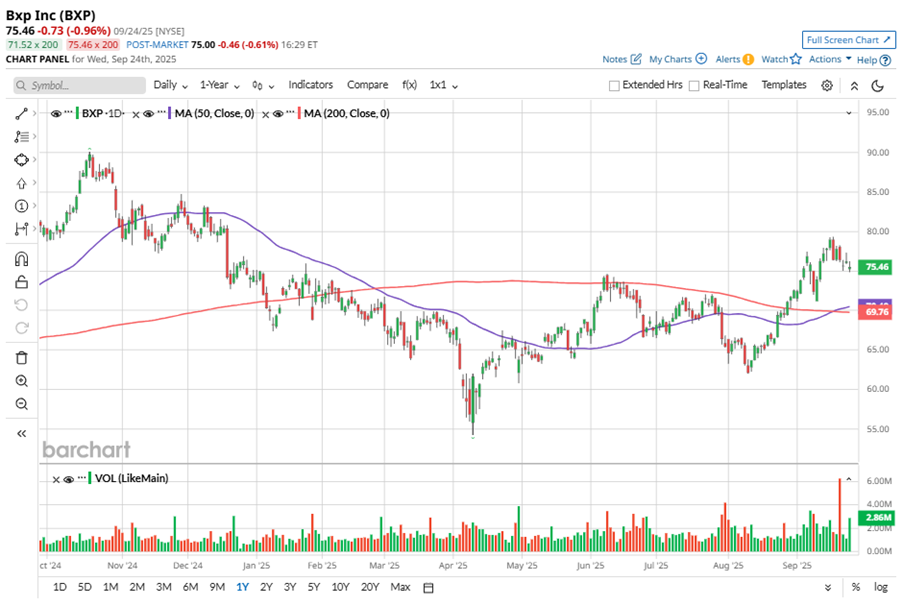The width and height of the screenshot is (903, 606).
Task: Hide the MA 50 indicator via eye icon
Action: tap(148, 114)
